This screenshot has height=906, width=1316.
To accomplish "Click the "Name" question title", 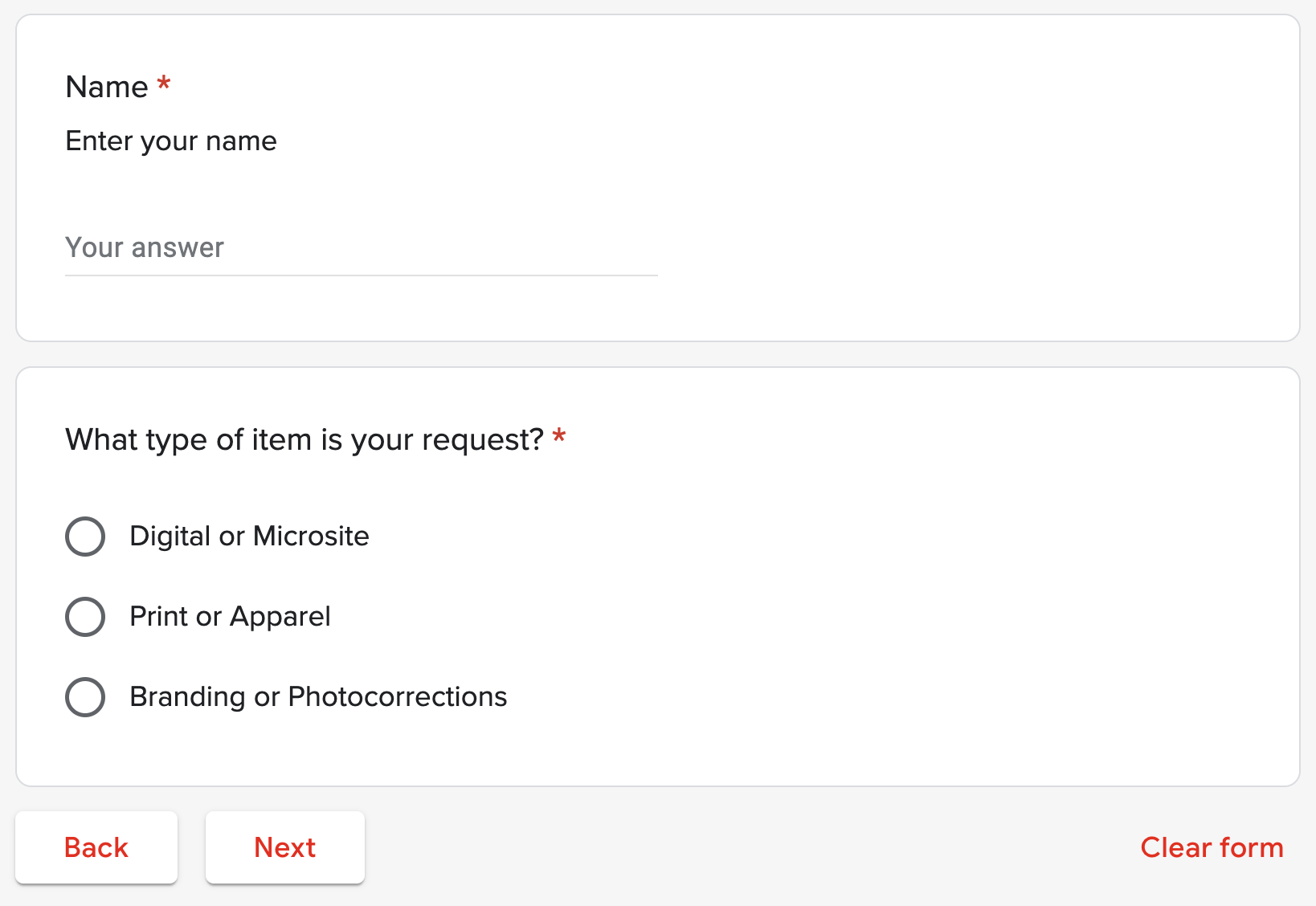I will (107, 87).
